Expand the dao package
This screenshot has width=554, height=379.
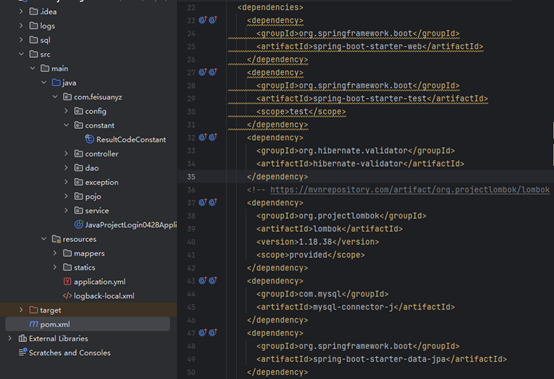66,167
